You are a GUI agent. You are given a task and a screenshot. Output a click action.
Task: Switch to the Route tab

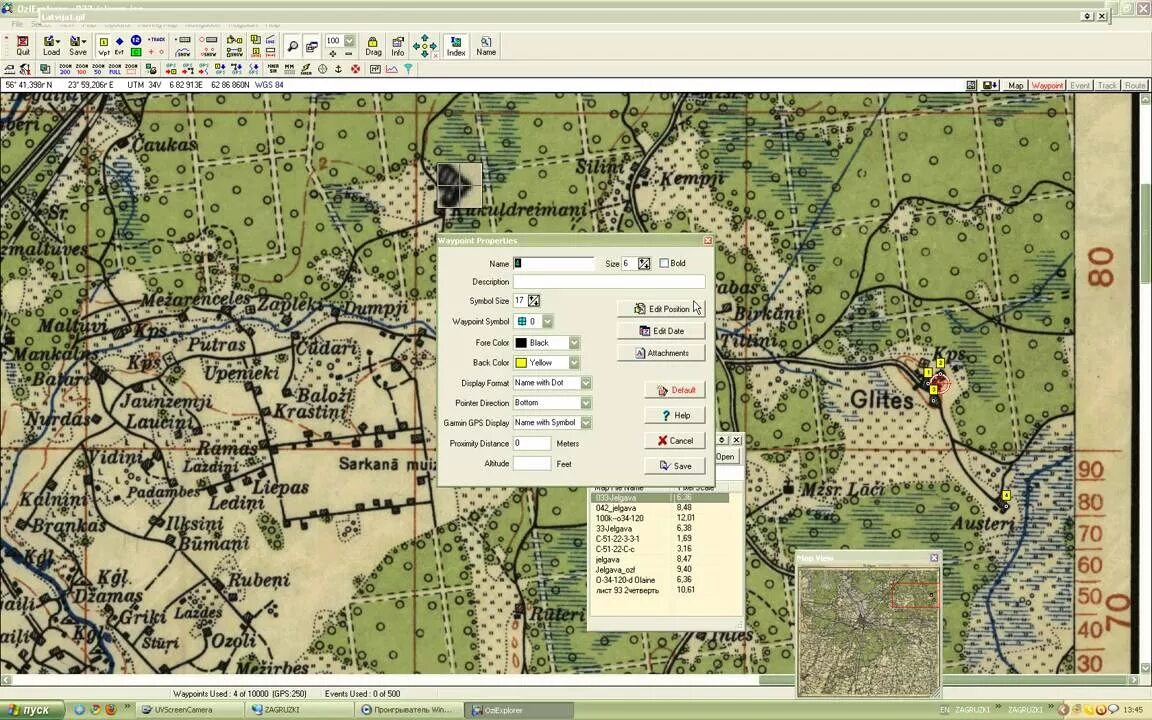(x=1134, y=85)
